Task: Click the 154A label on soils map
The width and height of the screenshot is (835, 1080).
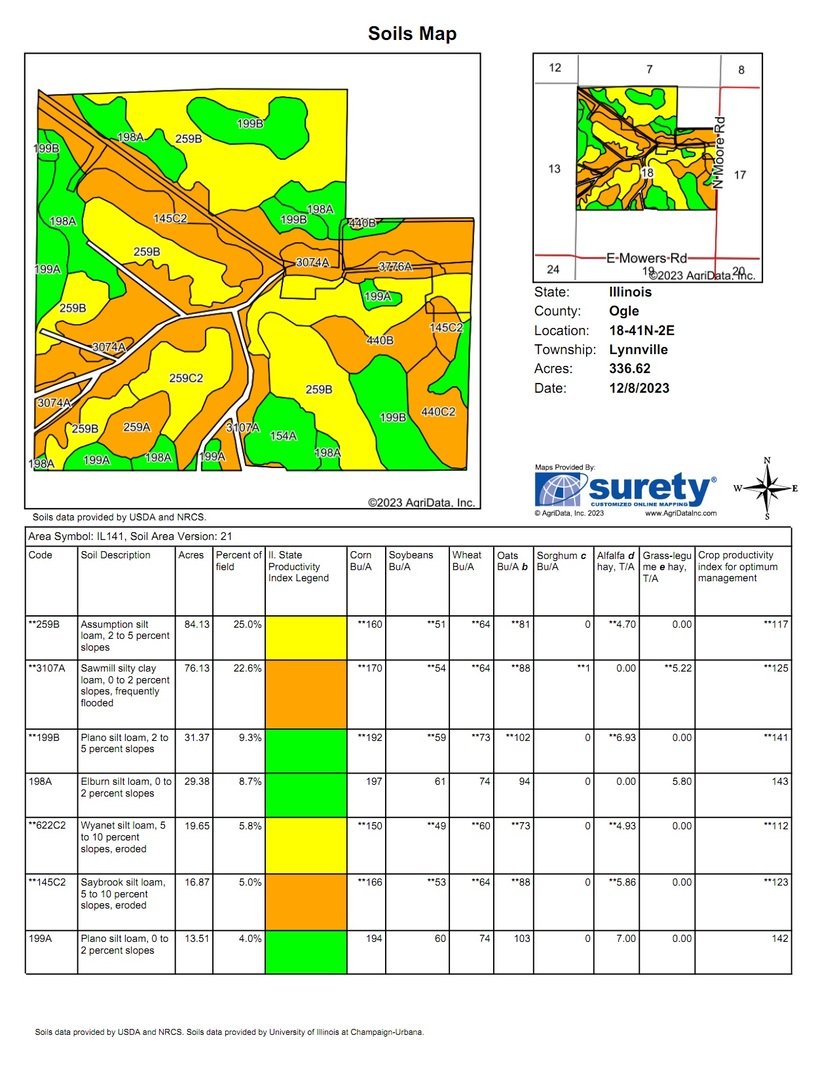Action: (283, 436)
